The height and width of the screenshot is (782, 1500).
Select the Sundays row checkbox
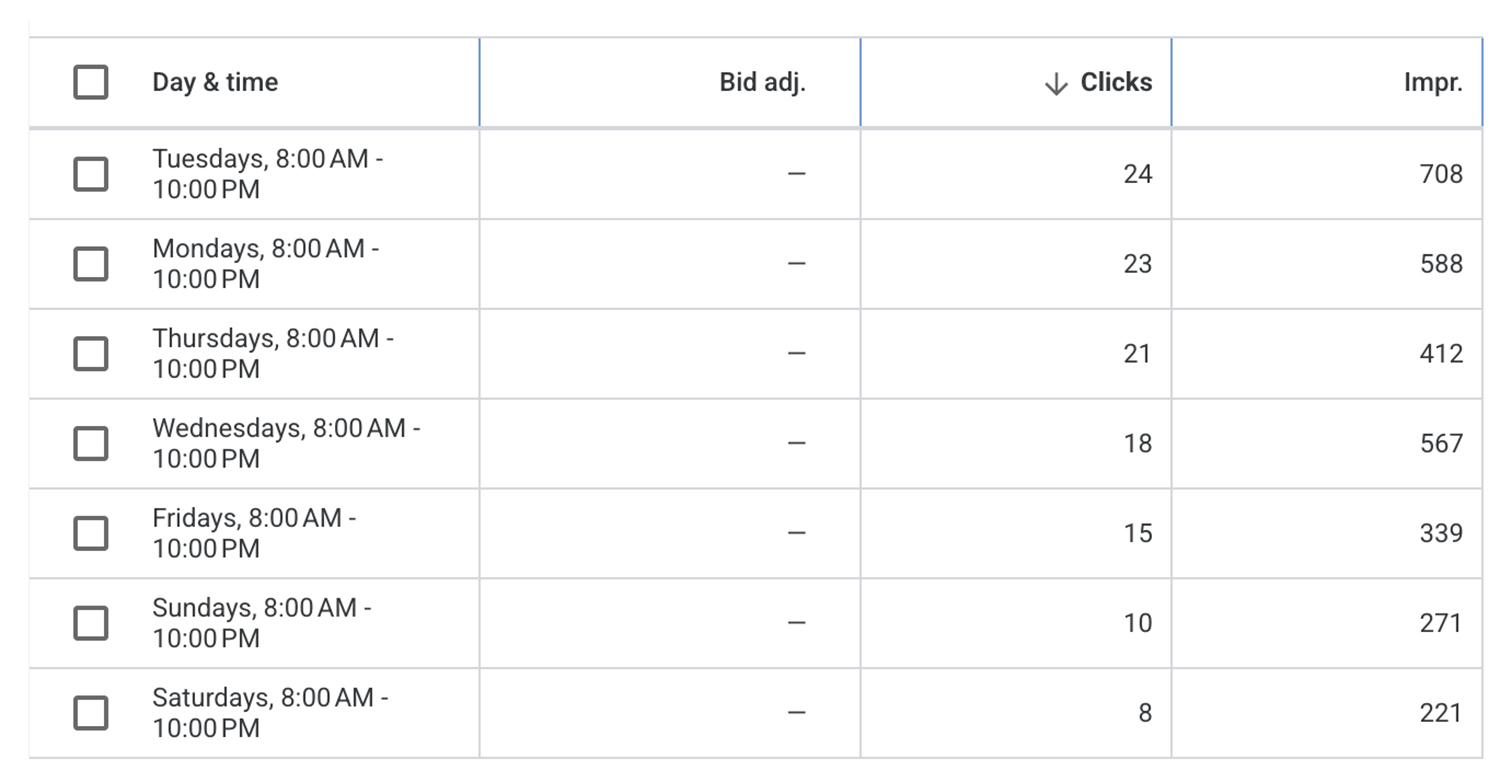90,622
